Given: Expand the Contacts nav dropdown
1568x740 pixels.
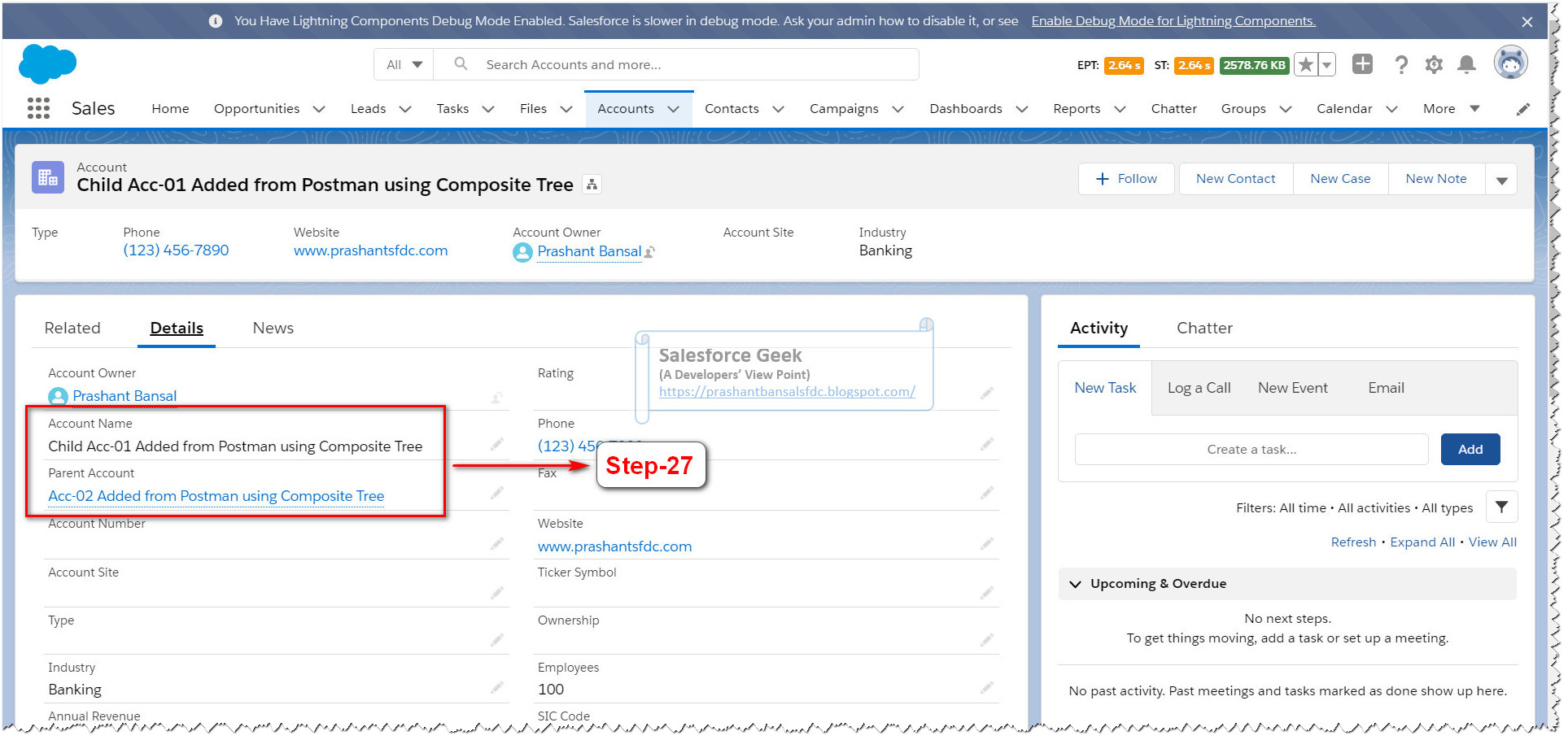Looking at the screenshot, I should pos(778,109).
